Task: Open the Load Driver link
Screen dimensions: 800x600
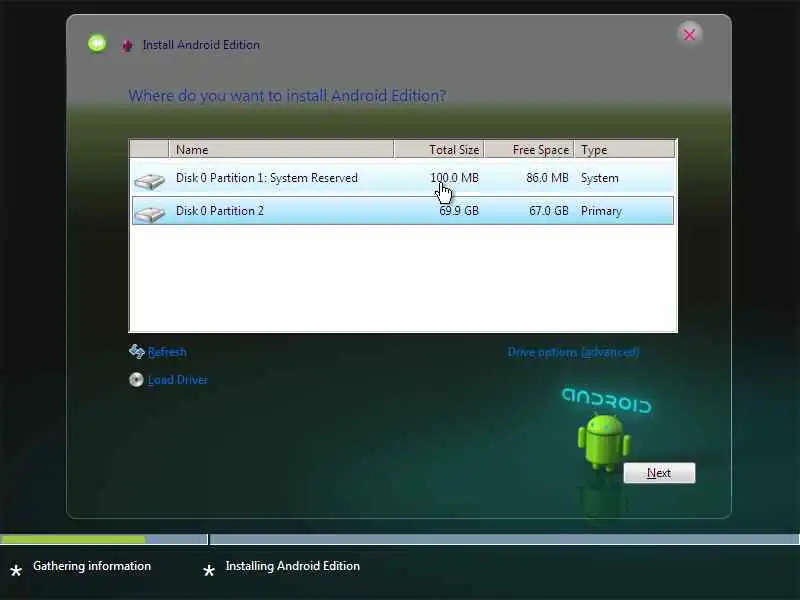Action: (x=178, y=380)
